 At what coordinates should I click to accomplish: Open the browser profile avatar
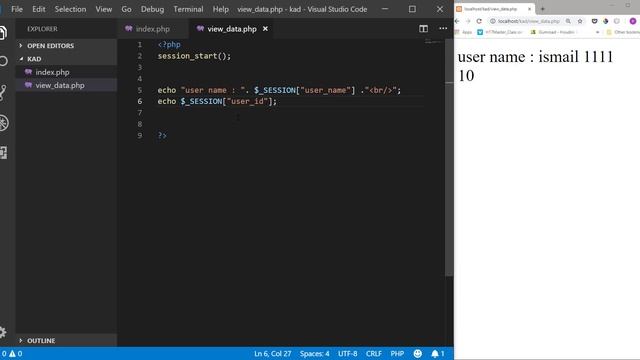[x=633, y=21]
